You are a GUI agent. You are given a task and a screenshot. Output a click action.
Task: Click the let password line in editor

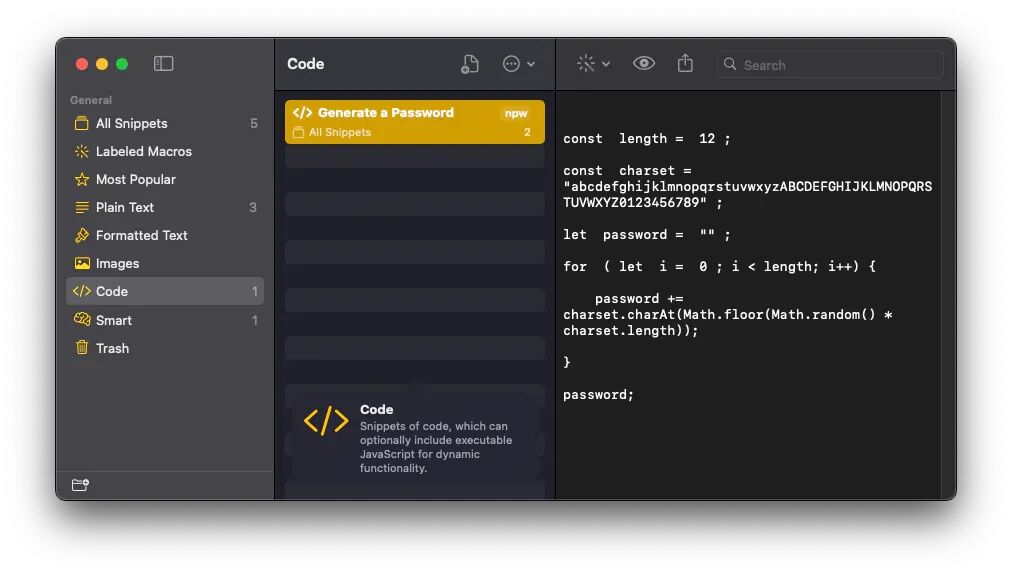(x=646, y=235)
